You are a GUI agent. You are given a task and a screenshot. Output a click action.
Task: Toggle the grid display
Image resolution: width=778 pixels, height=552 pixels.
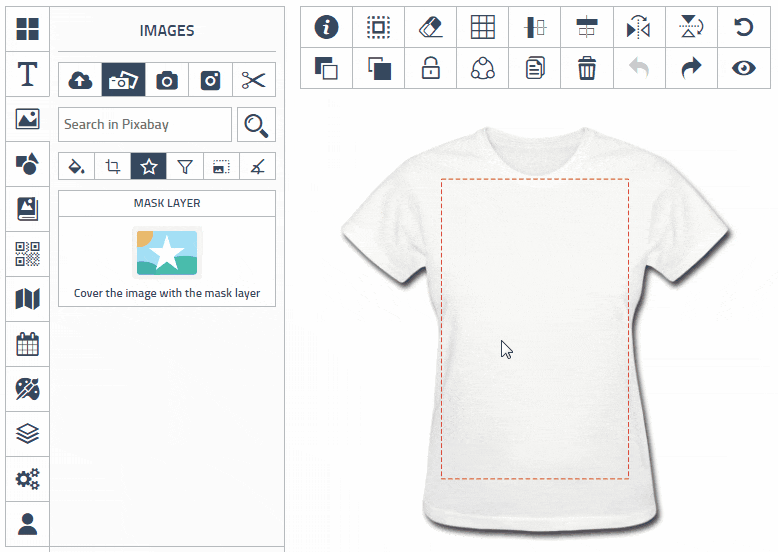click(482, 27)
